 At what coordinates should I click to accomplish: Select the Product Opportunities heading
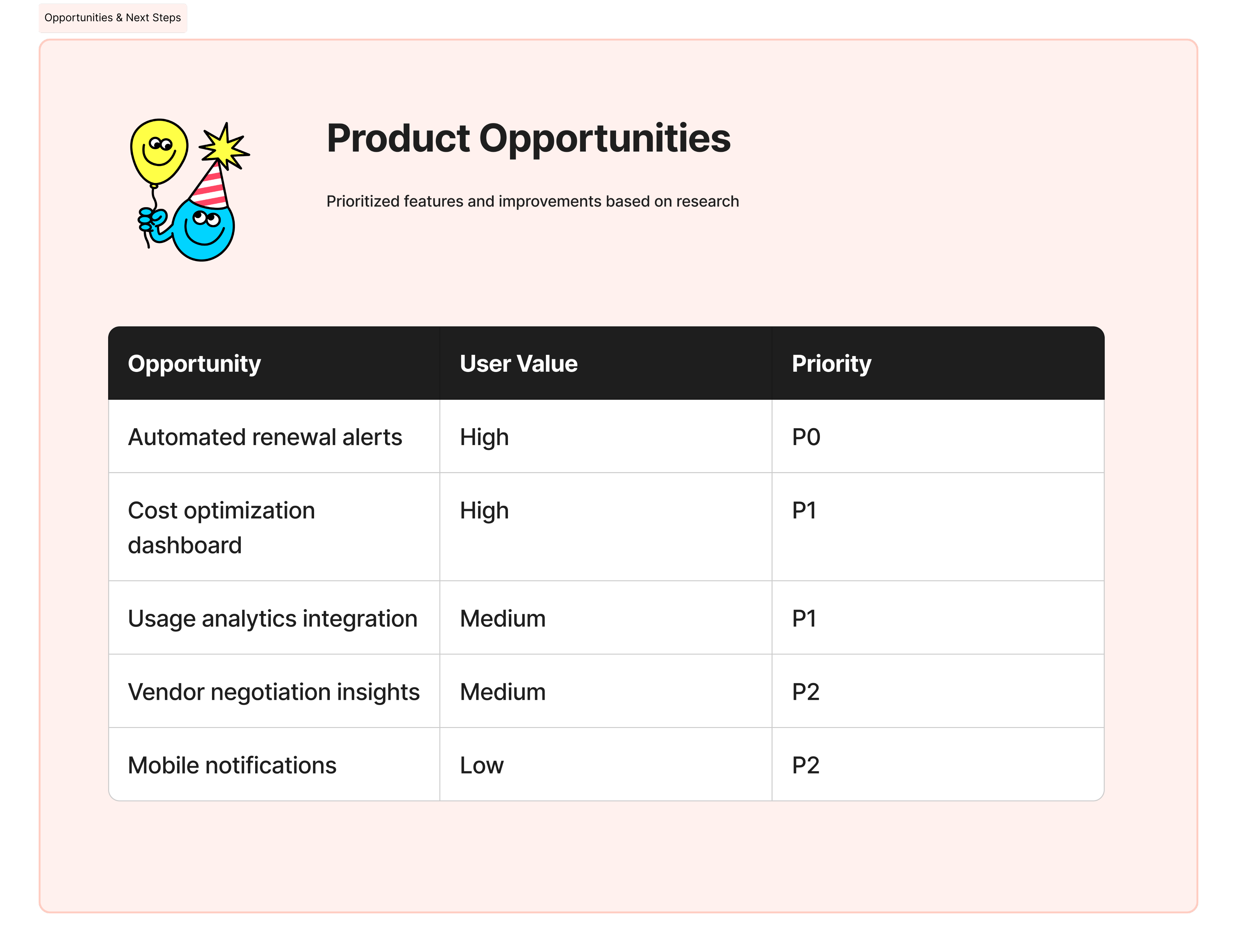(529, 139)
